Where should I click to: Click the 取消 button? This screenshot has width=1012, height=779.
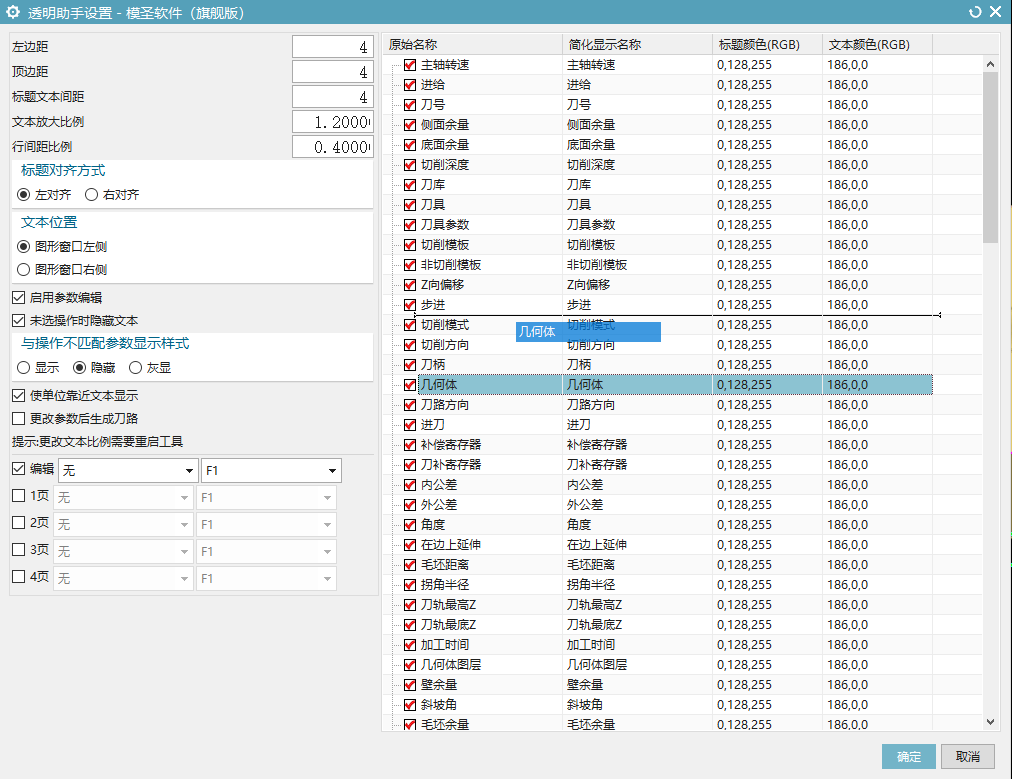(967, 756)
